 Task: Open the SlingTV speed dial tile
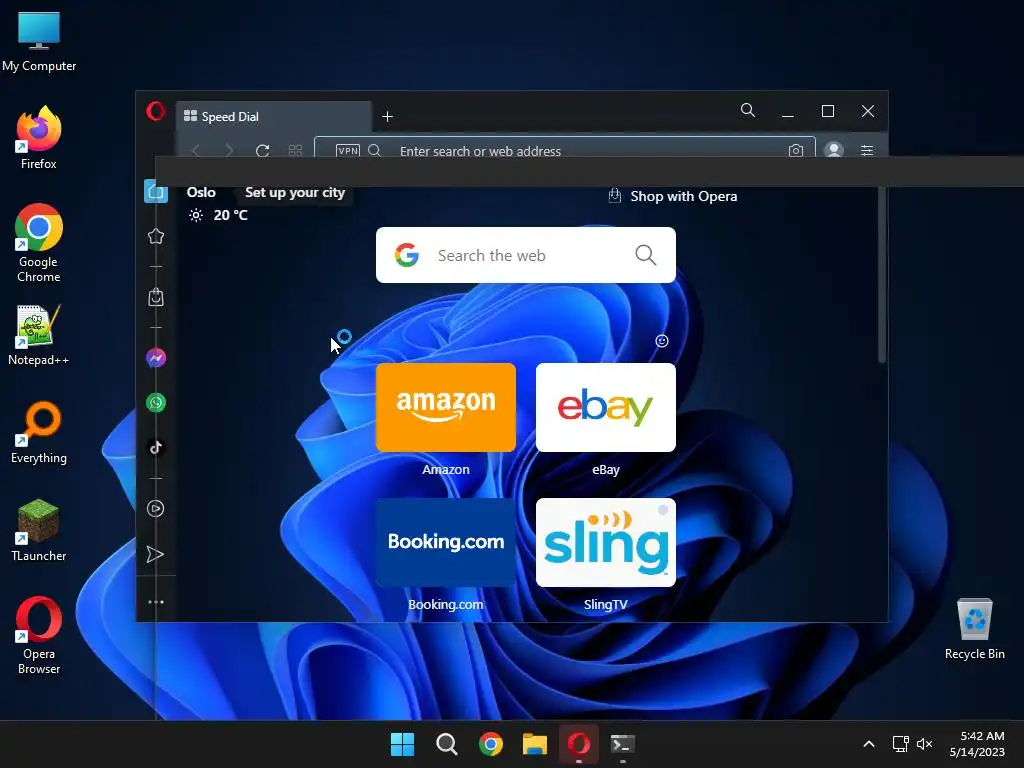click(x=606, y=543)
